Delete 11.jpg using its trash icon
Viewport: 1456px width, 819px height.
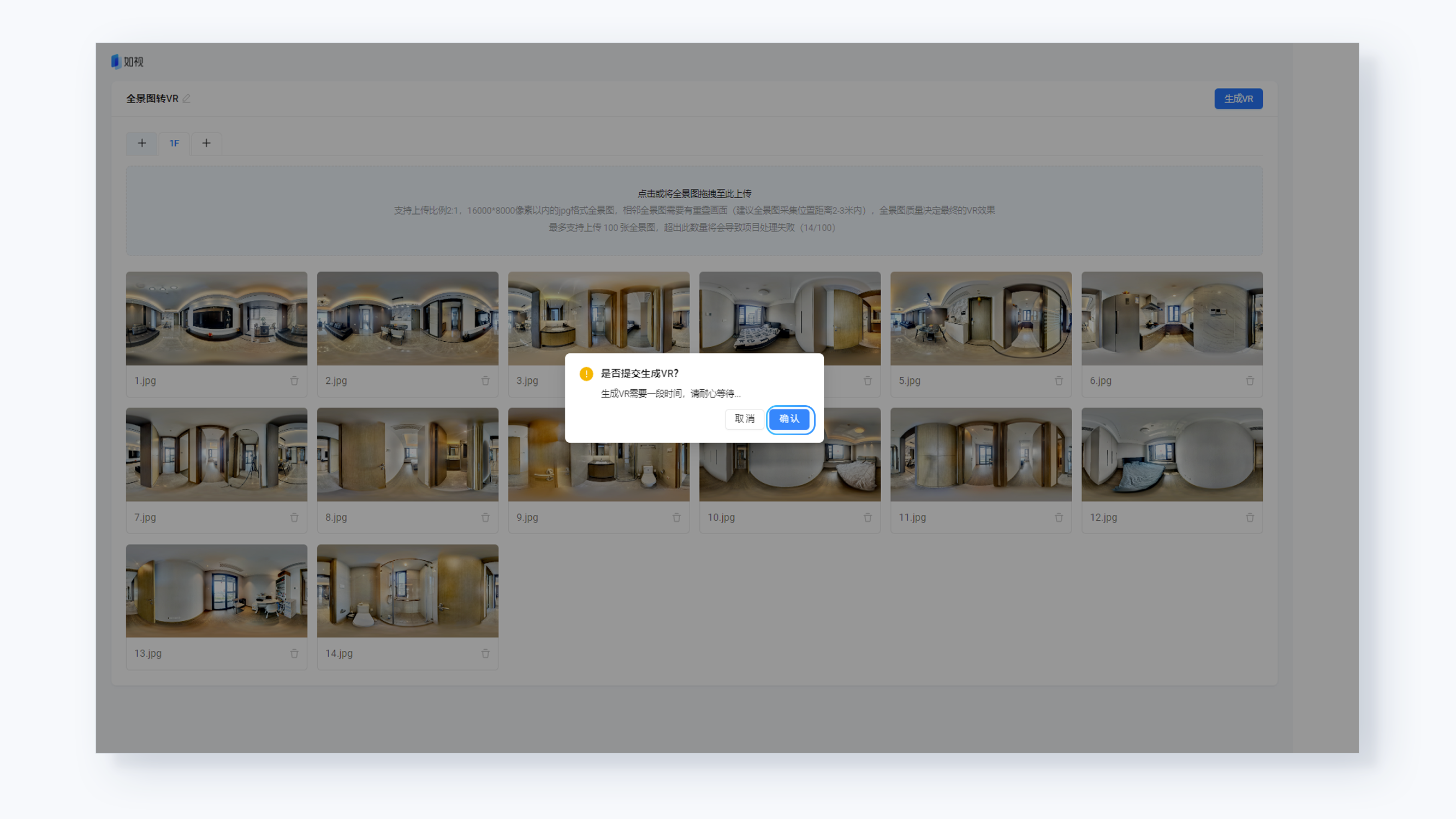coord(1059,518)
